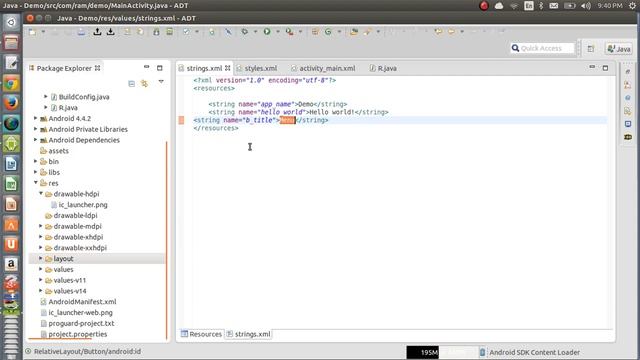Screen dimensions: 640x360
Task: Click the error marker beside b_title line
Action: (x=181, y=120)
